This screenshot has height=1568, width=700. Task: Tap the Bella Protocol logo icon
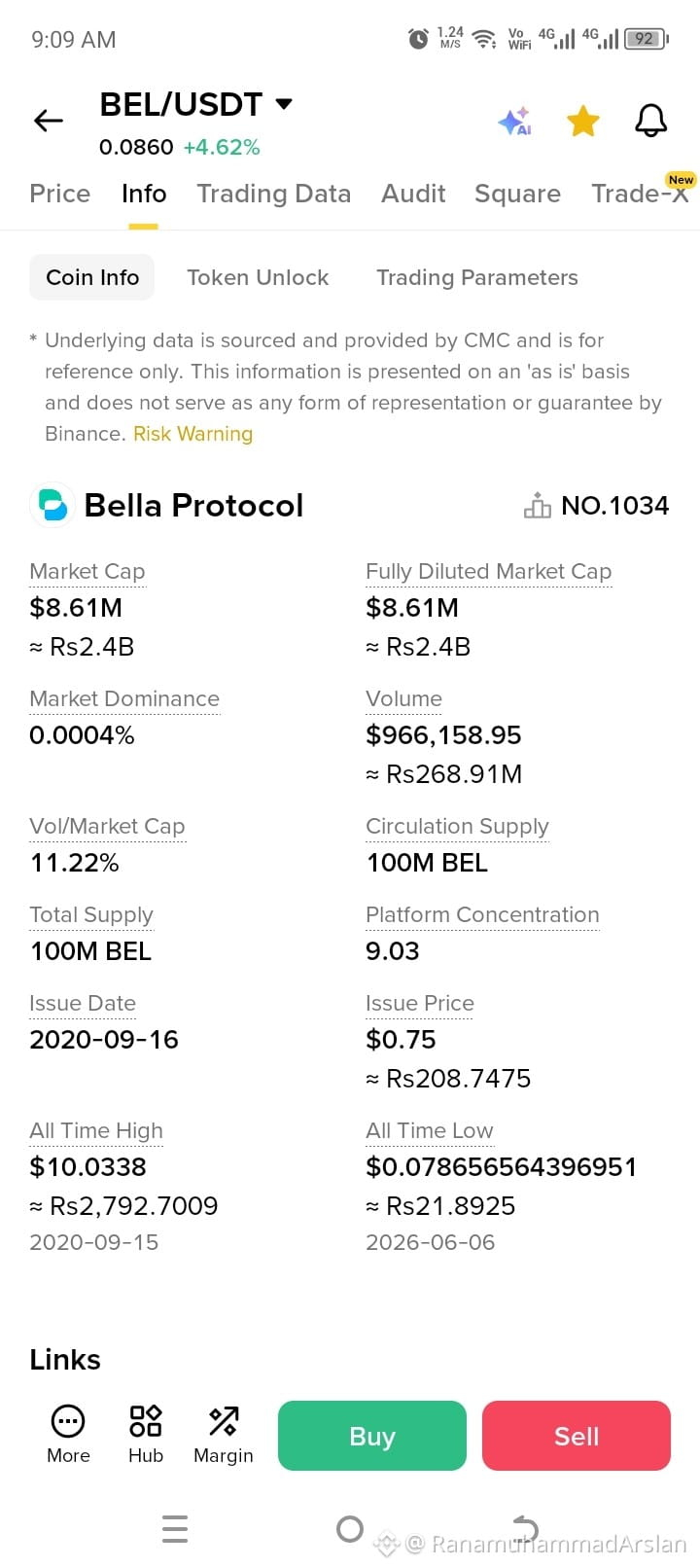click(52, 506)
